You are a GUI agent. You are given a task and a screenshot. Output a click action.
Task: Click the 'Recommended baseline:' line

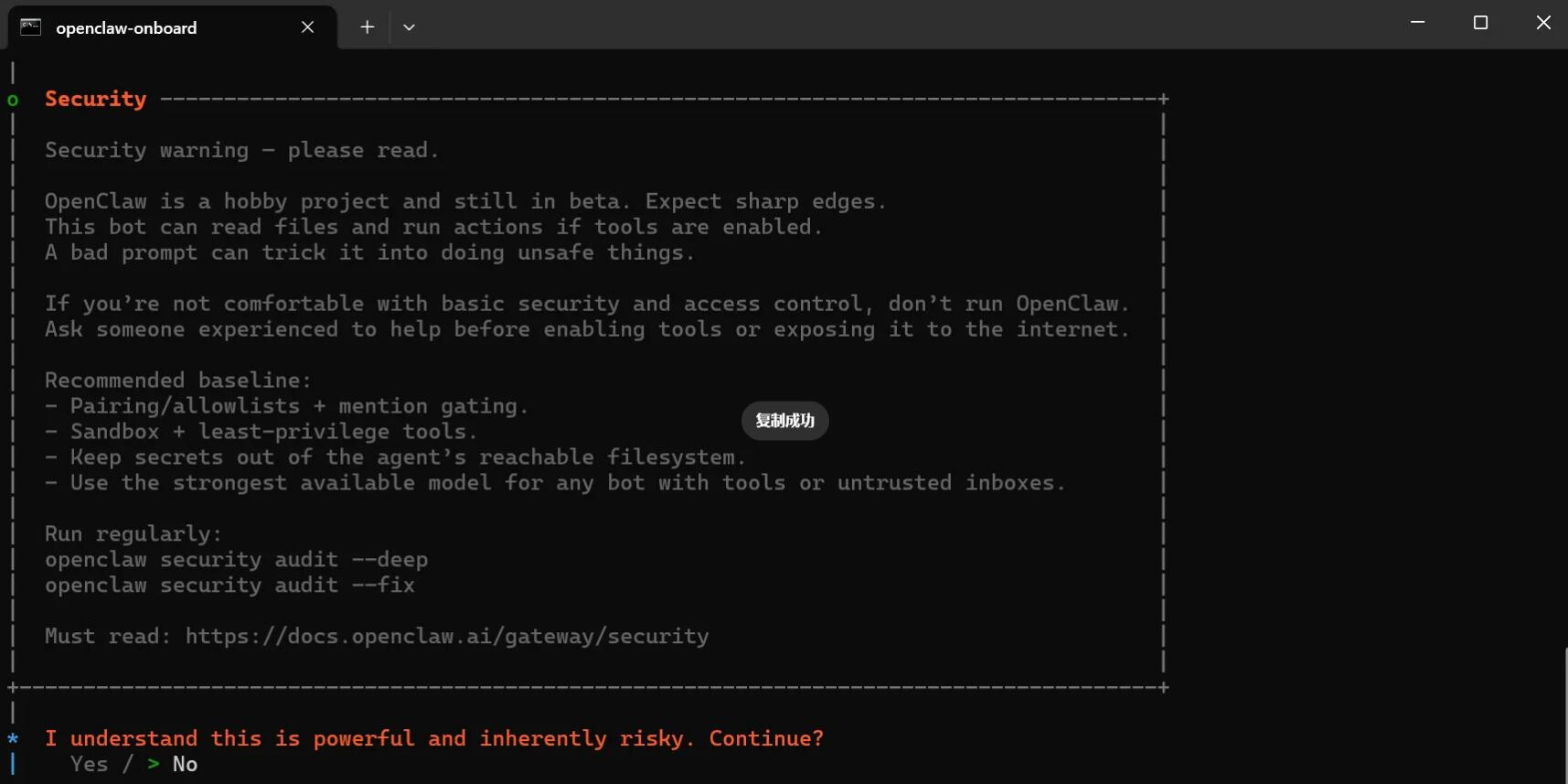(x=178, y=381)
